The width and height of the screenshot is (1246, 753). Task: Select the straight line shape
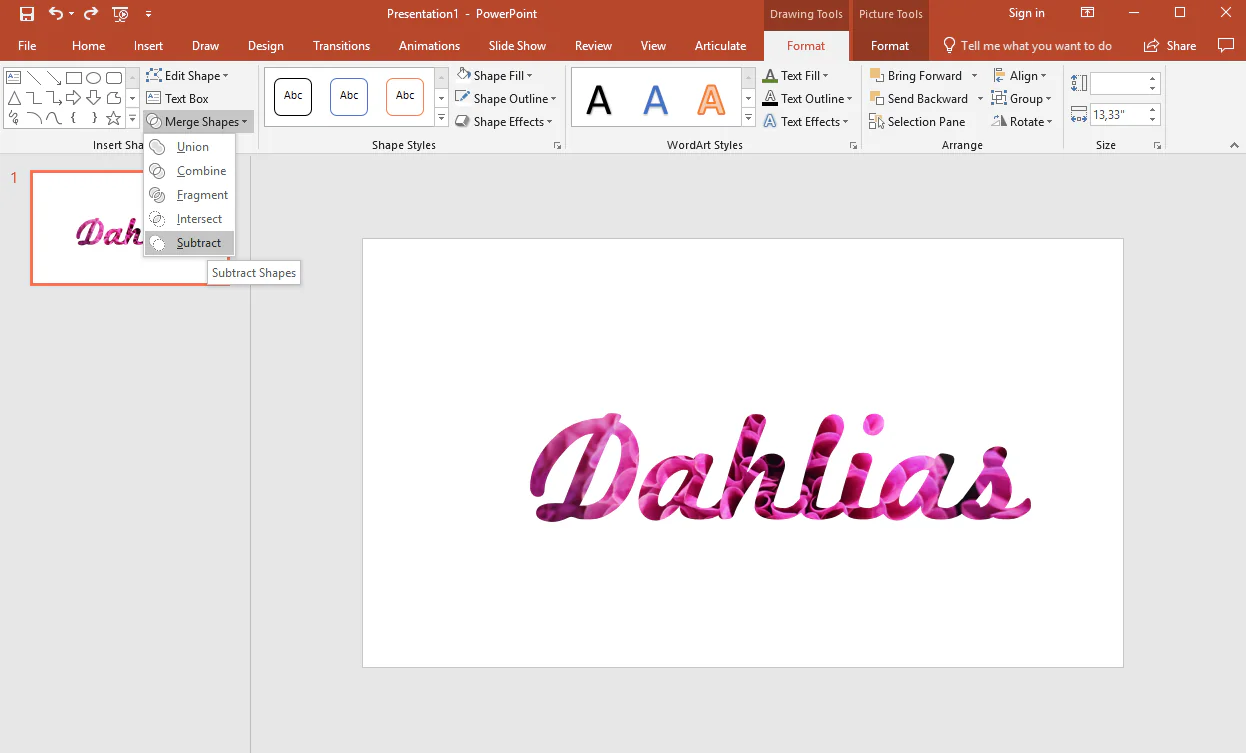coord(33,78)
